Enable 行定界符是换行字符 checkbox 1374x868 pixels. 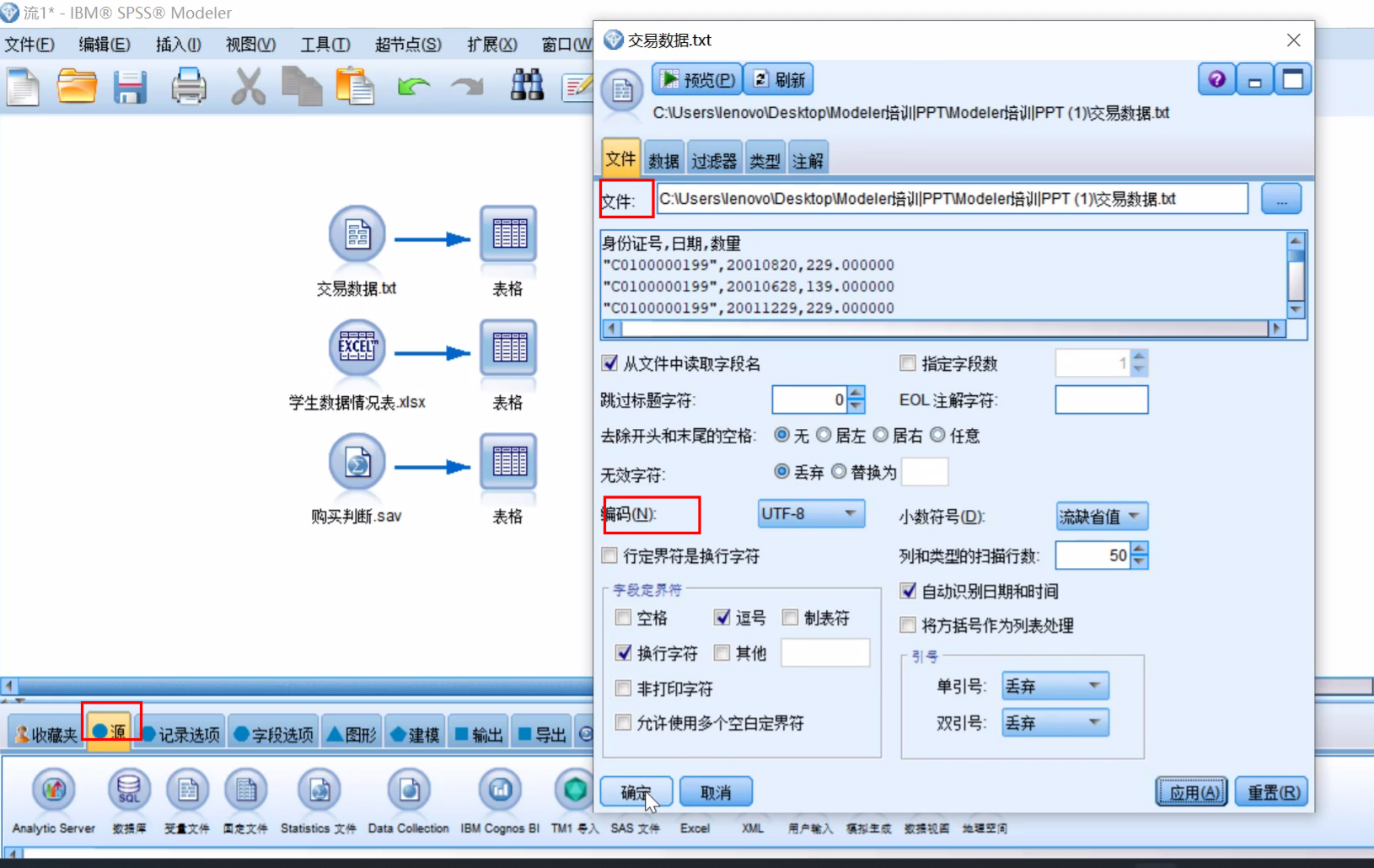609,555
